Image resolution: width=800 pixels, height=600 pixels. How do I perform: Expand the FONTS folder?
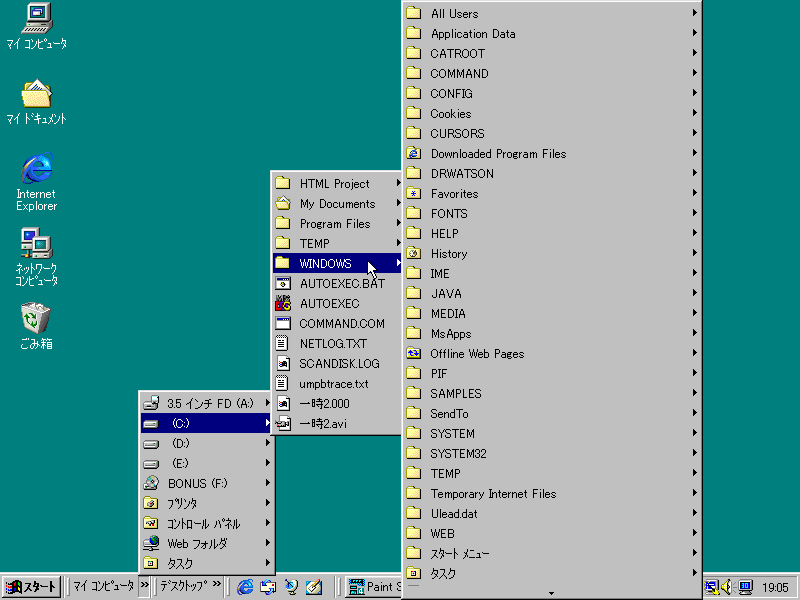pos(552,213)
